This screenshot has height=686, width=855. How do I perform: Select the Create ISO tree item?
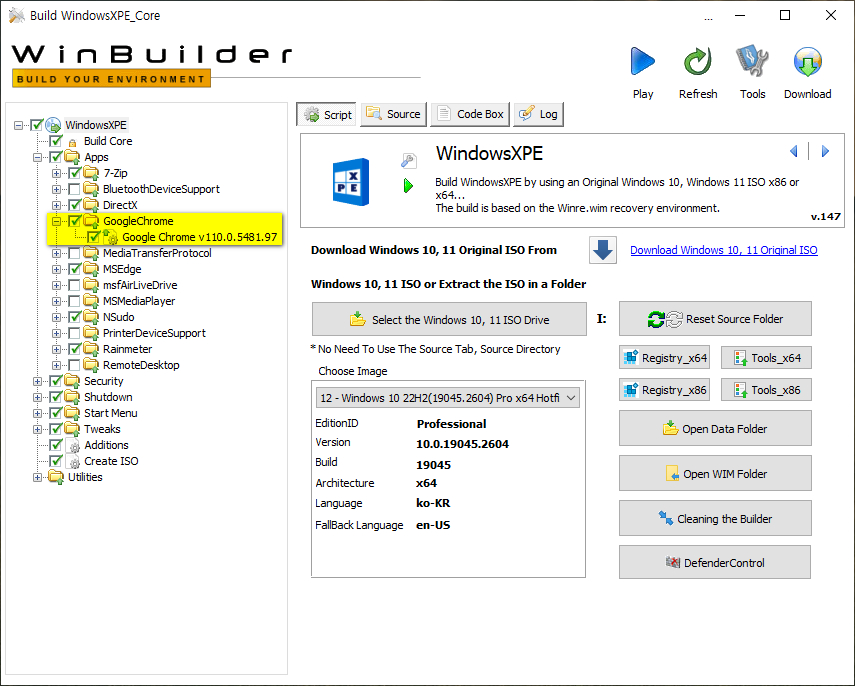coord(111,461)
